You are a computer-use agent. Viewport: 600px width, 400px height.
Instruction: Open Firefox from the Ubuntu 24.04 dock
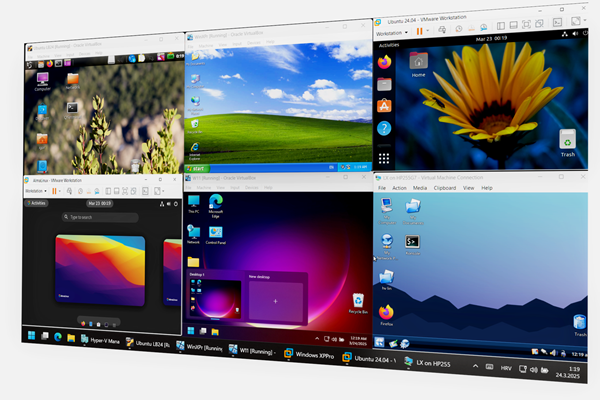(384, 62)
